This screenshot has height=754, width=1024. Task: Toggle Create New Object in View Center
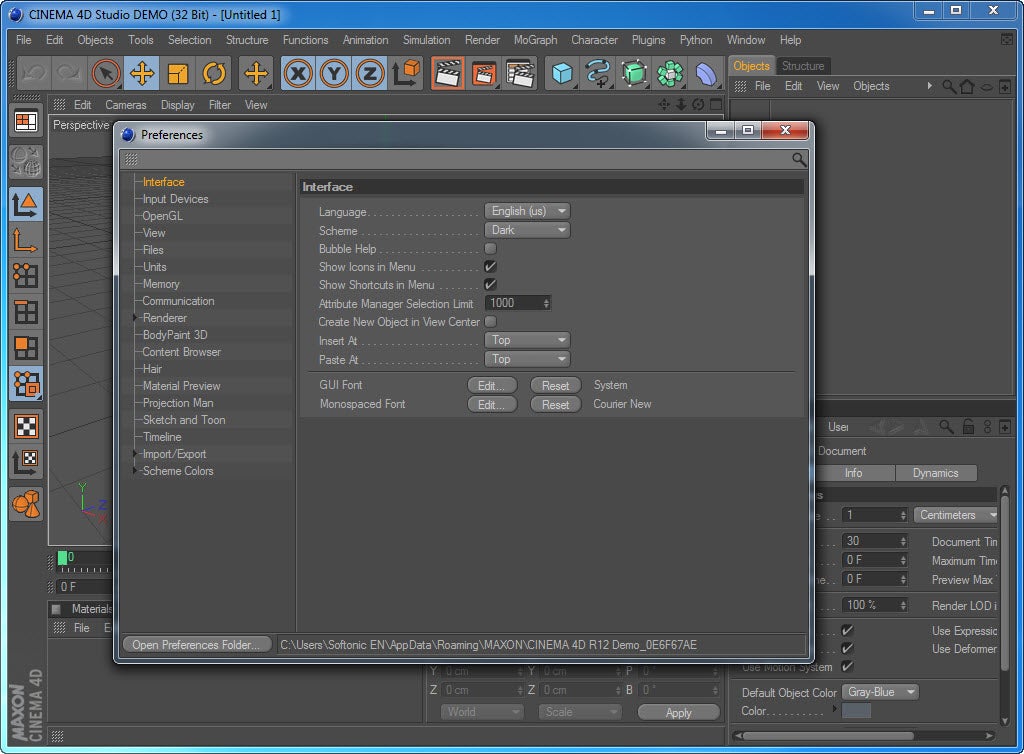point(490,322)
